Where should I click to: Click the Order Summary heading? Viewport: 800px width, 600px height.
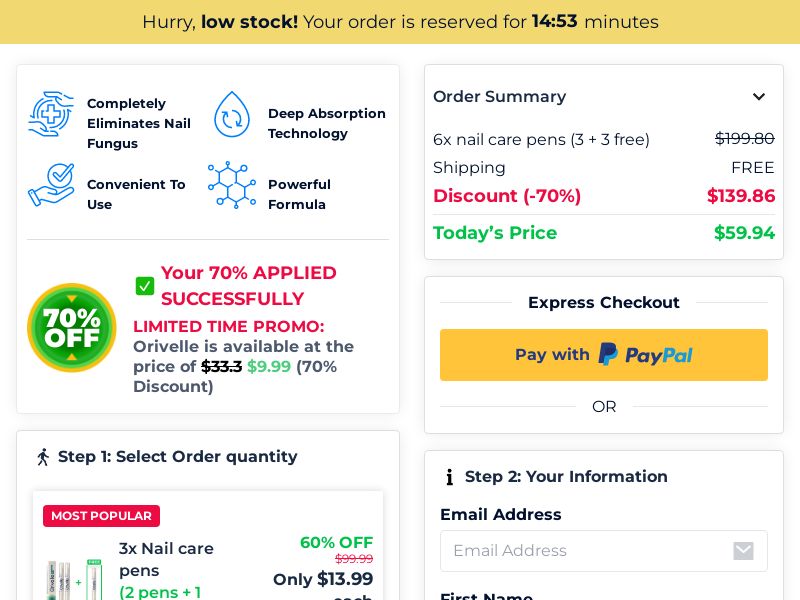click(x=499, y=97)
